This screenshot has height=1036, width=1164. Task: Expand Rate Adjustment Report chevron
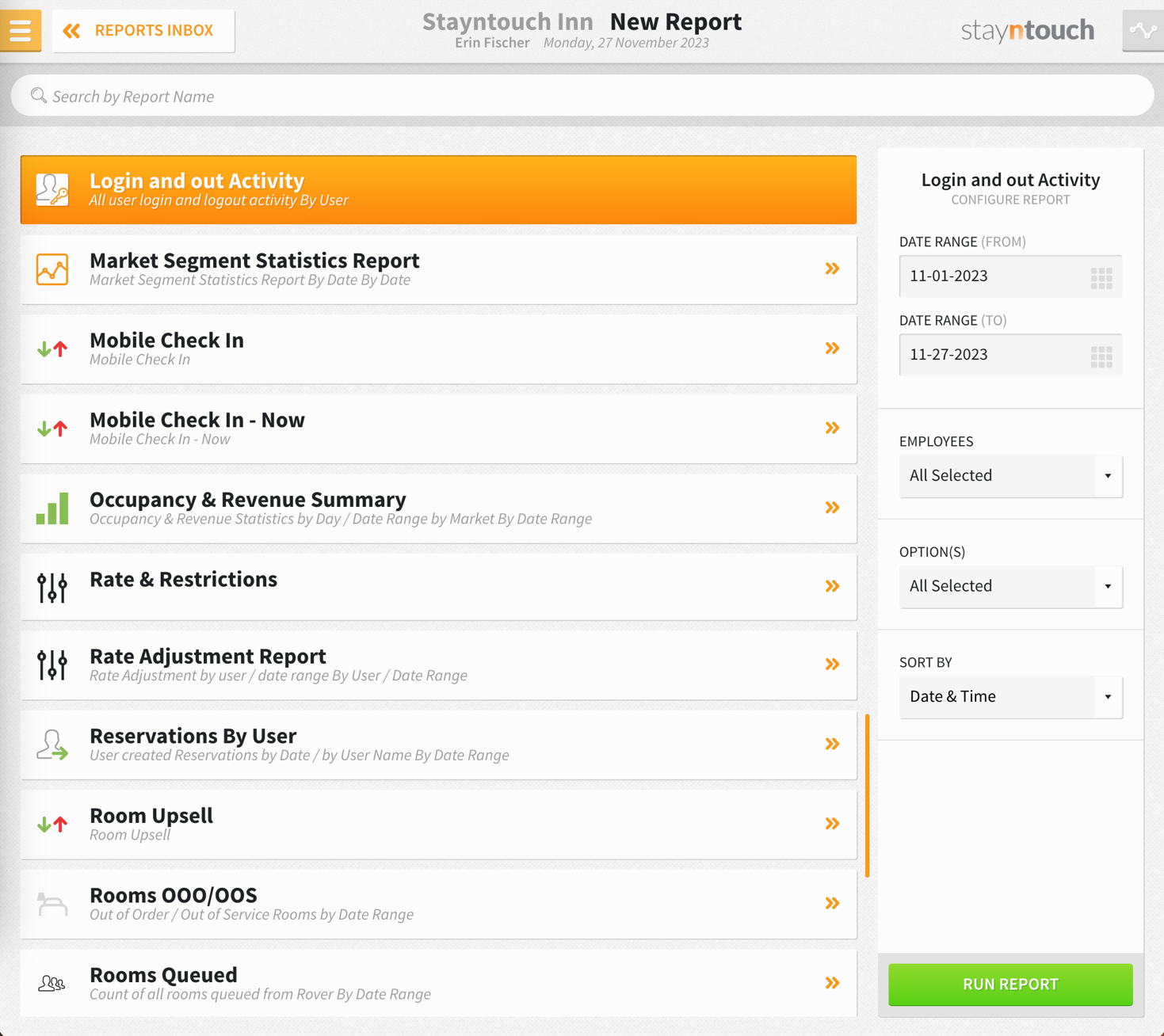point(832,665)
